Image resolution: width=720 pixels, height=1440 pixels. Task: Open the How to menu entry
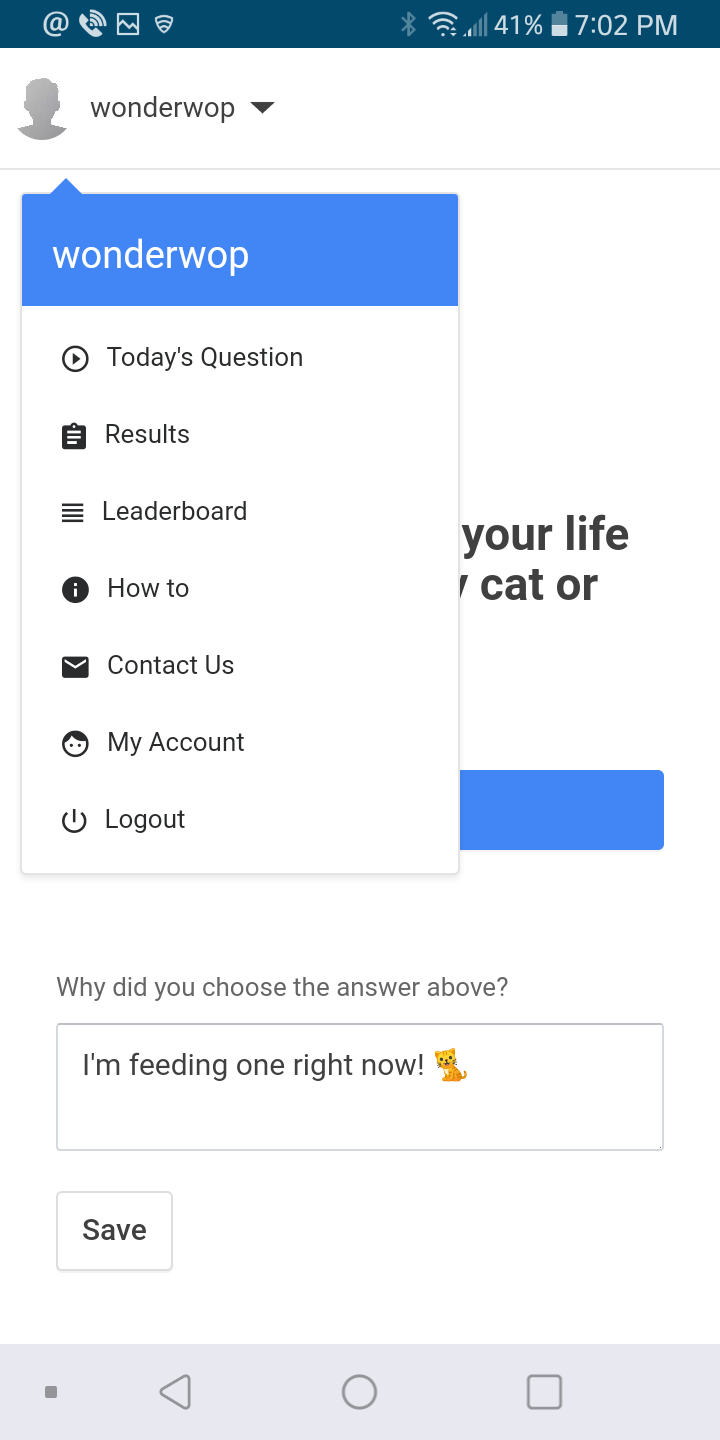click(148, 589)
